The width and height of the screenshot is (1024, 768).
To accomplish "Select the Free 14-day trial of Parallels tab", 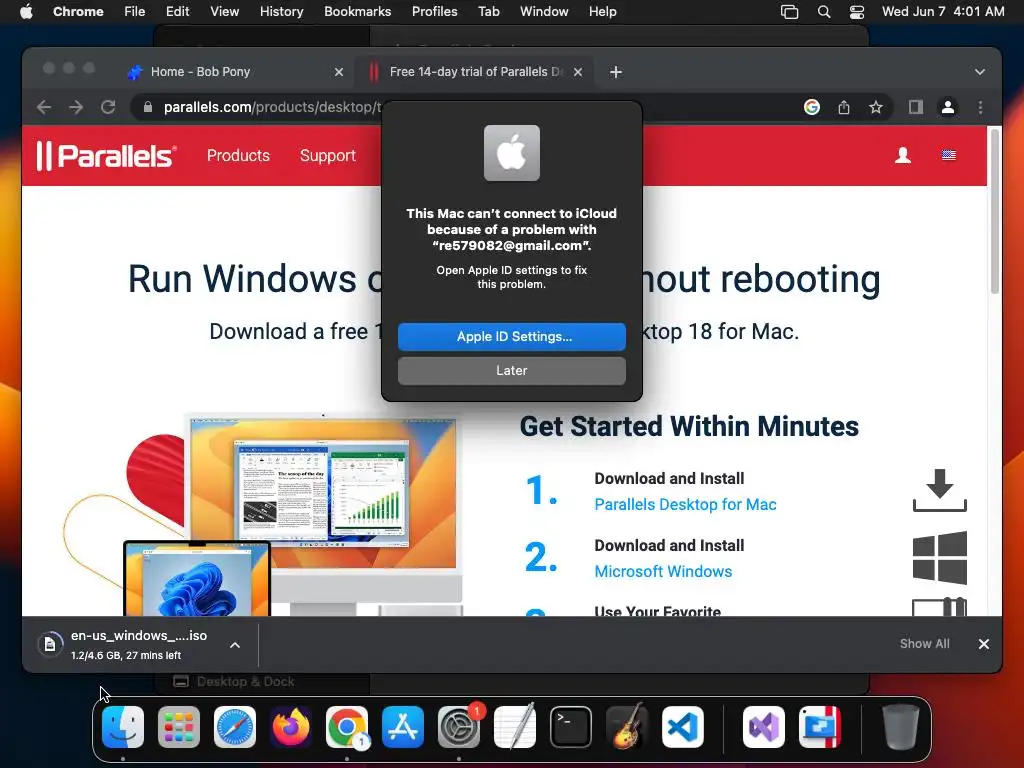I will coord(474,72).
